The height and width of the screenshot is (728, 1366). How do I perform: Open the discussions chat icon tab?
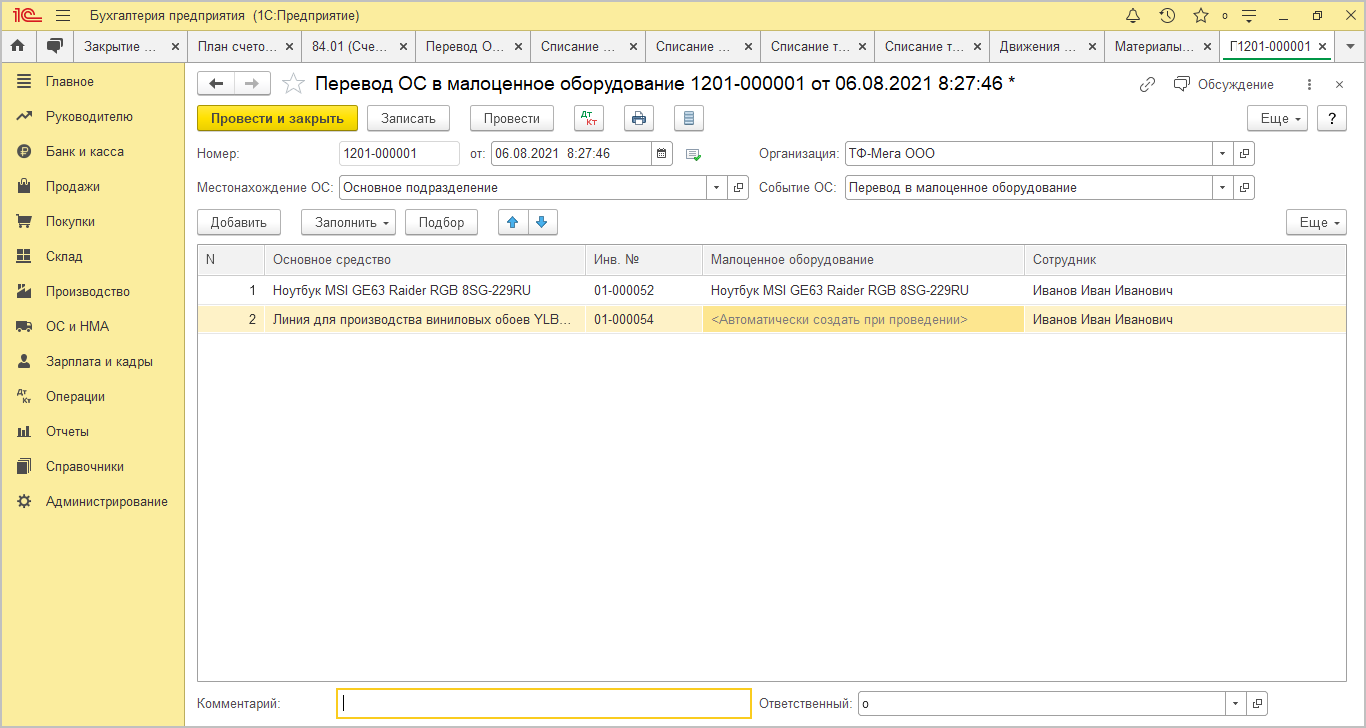54,46
